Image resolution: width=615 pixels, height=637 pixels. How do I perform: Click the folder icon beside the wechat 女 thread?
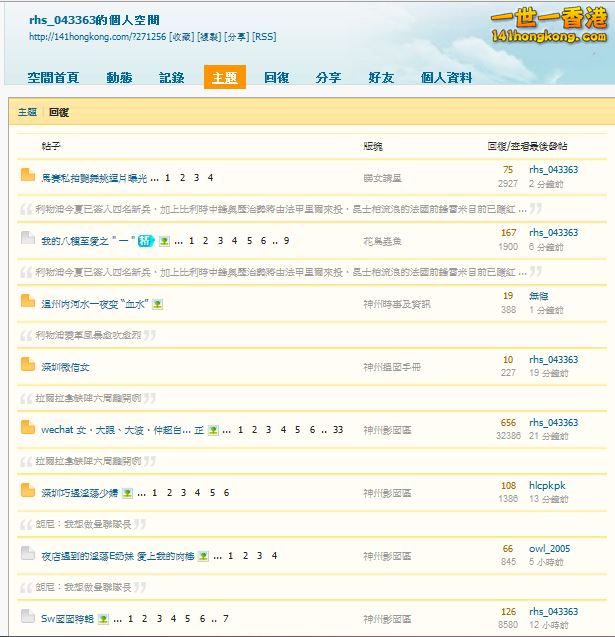coord(28,427)
